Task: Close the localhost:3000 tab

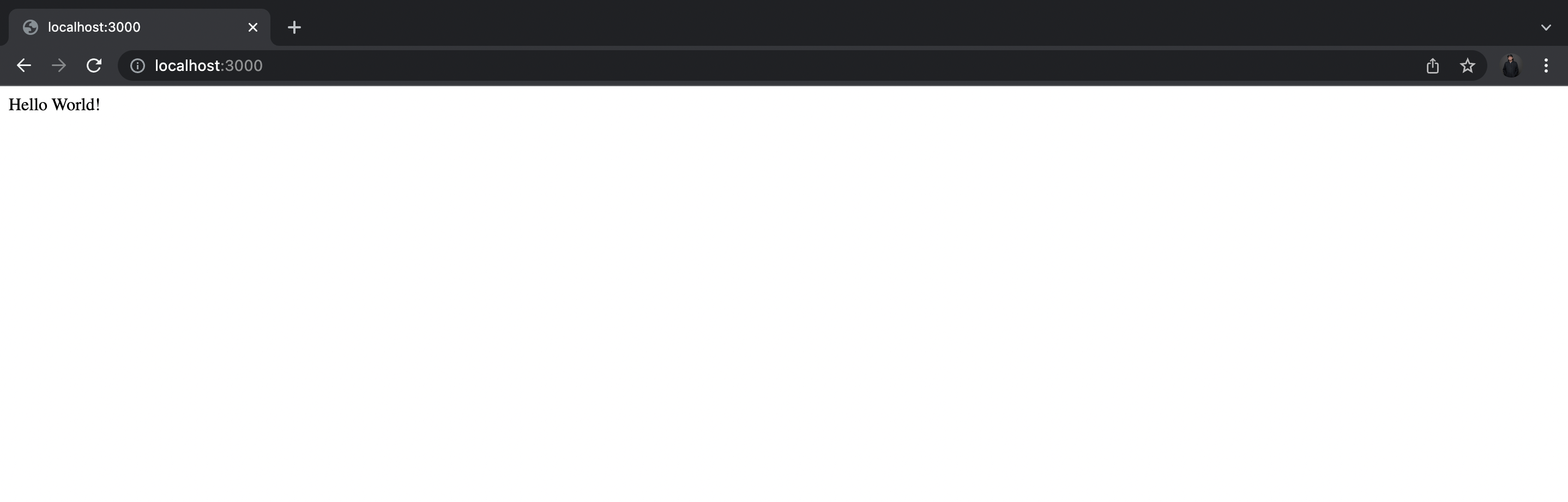Action: pos(252,27)
